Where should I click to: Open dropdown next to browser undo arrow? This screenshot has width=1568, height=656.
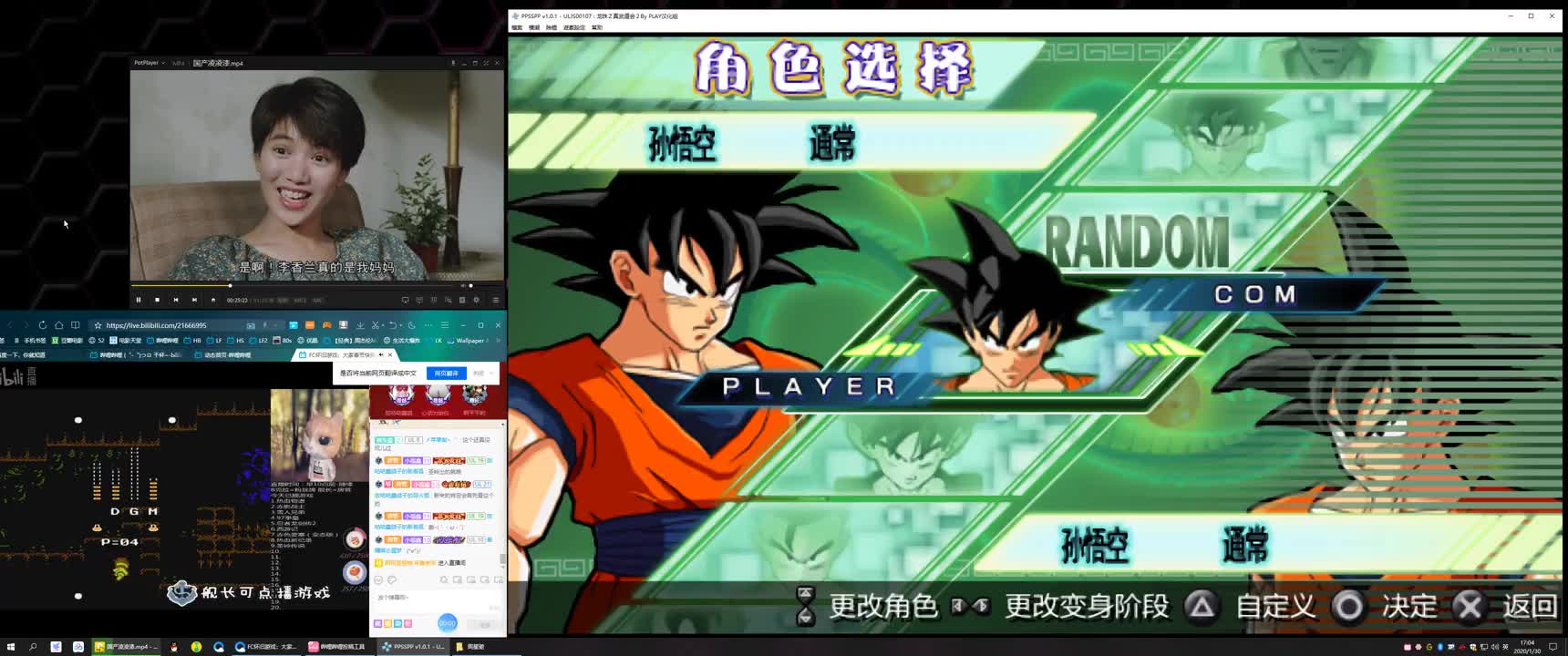pos(401,325)
